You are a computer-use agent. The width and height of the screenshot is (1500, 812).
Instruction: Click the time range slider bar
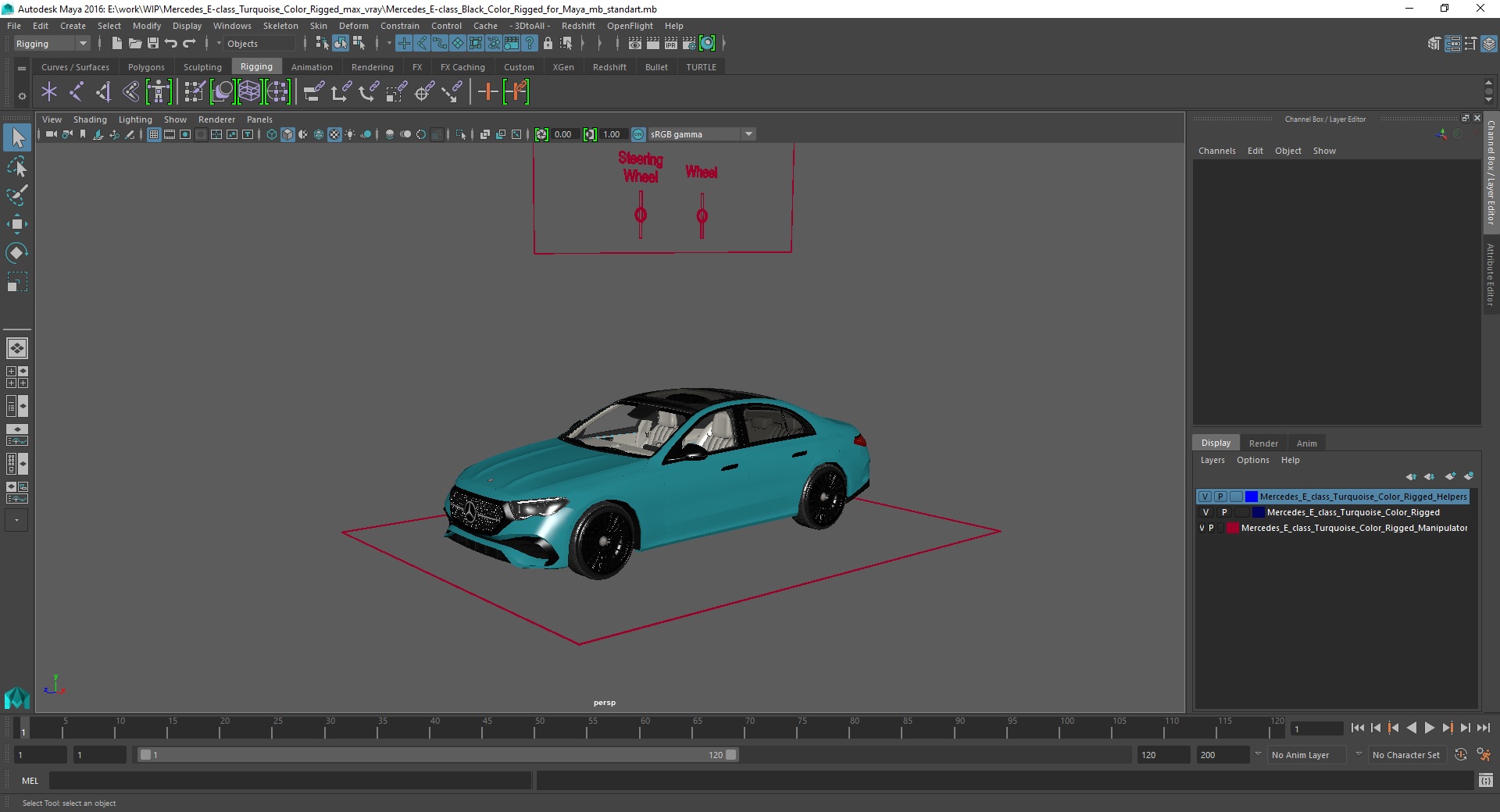tap(437, 755)
